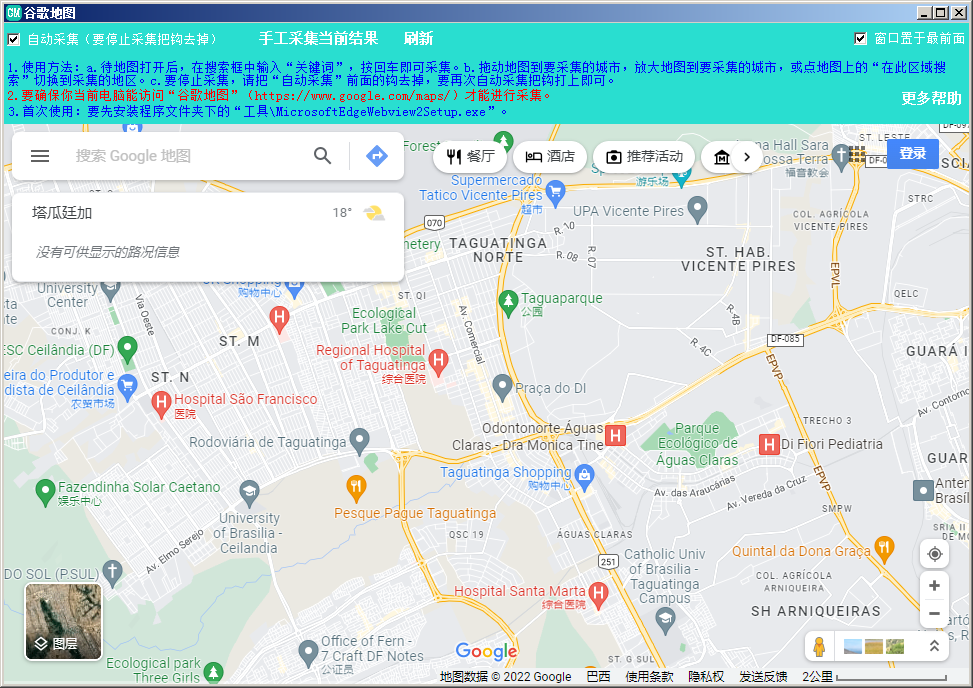Select the Street View pegman icon
The height and width of the screenshot is (688, 973).
[820, 646]
